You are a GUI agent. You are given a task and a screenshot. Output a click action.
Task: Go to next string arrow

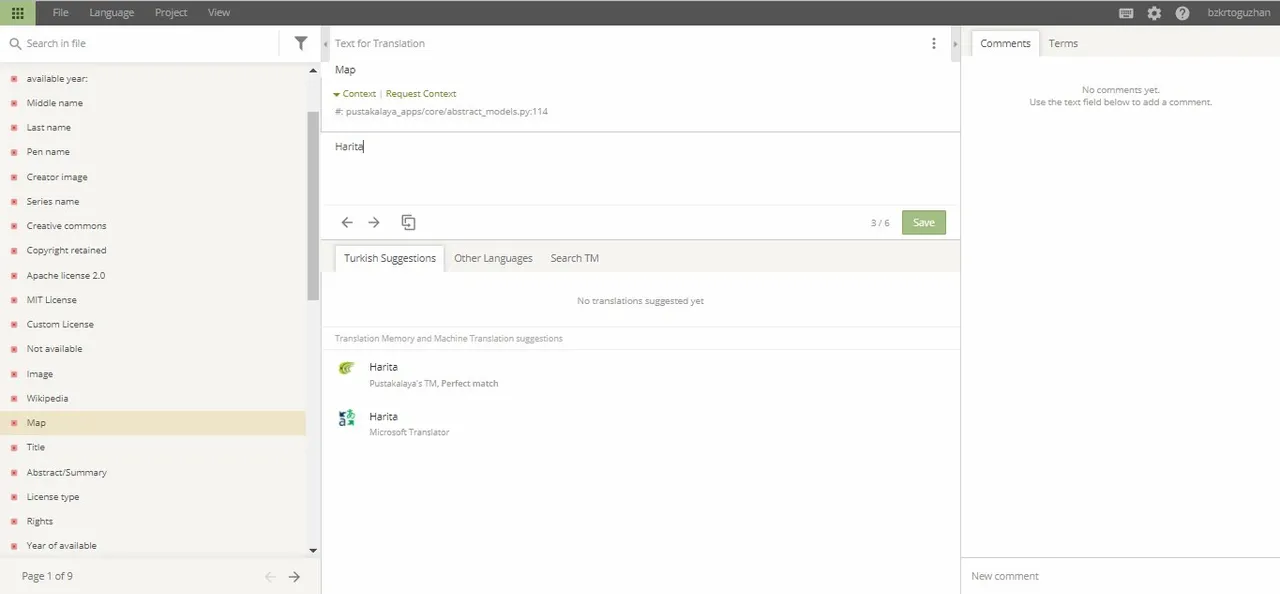374,222
